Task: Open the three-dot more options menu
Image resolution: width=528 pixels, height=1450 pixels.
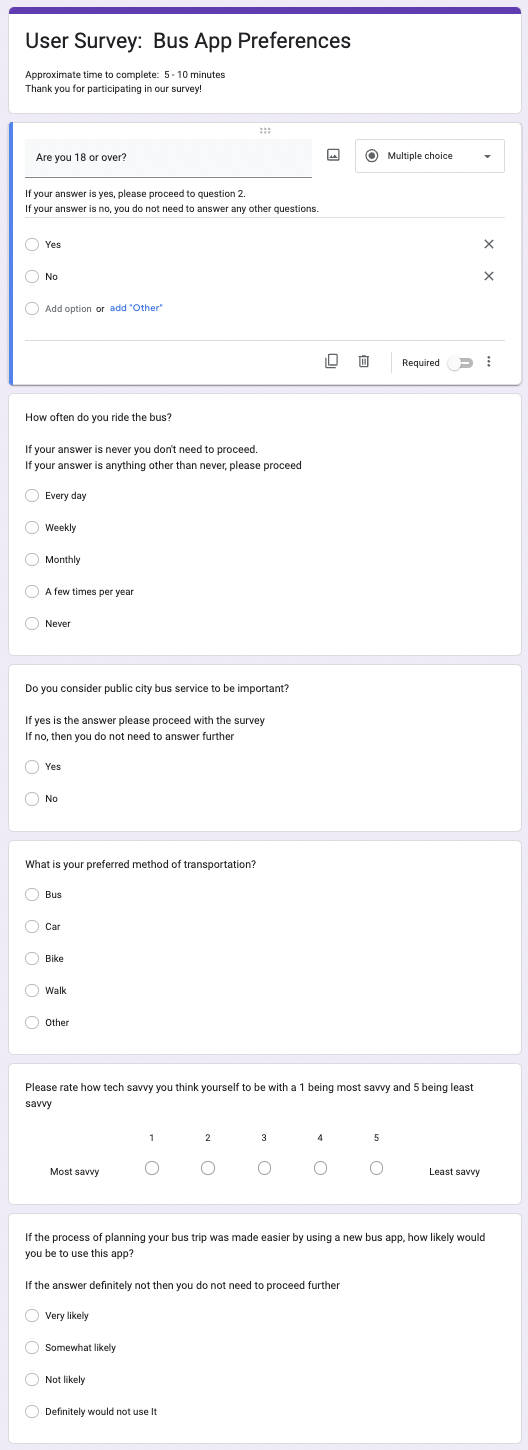Action: 489,362
